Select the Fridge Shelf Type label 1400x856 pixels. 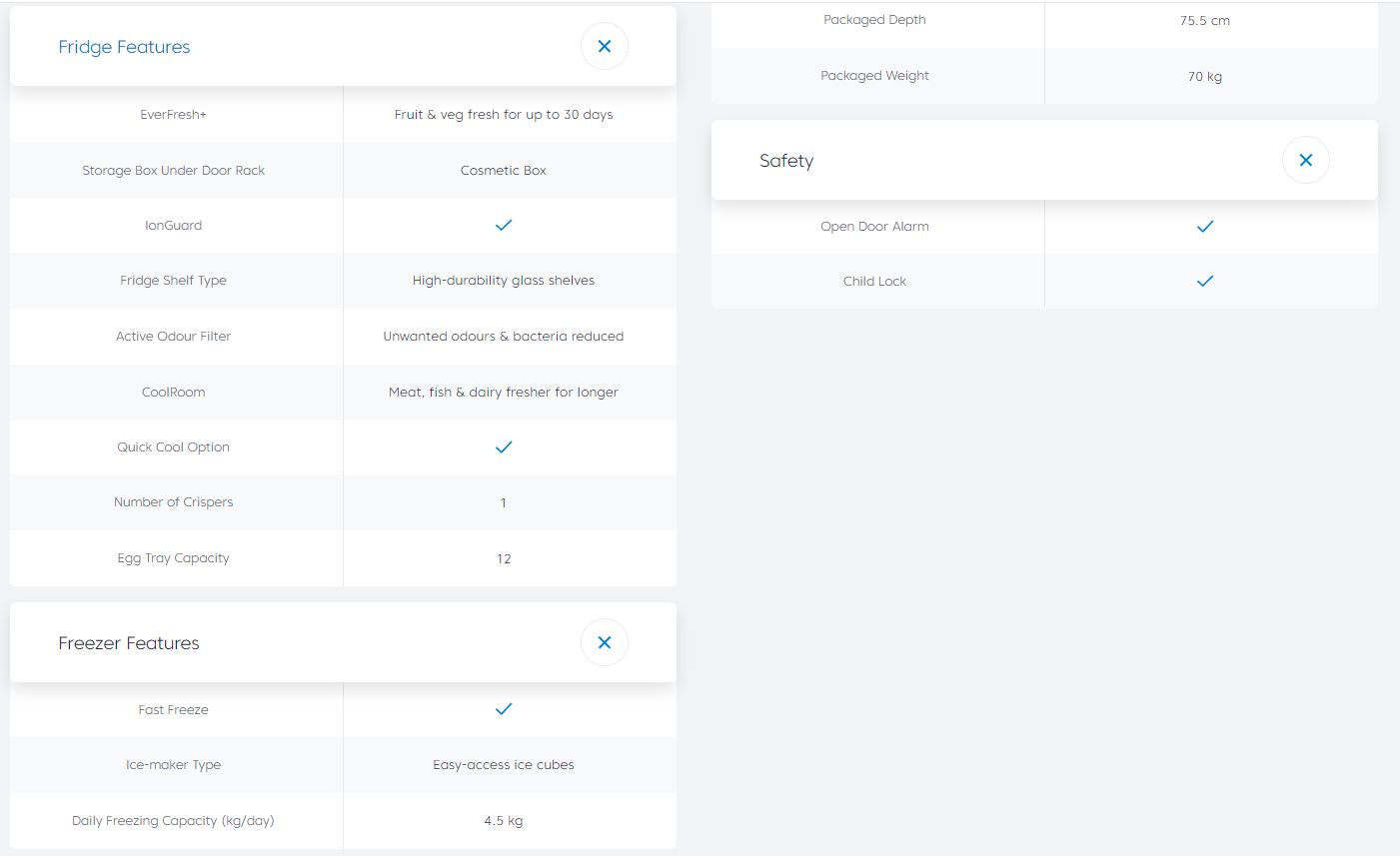(173, 281)
